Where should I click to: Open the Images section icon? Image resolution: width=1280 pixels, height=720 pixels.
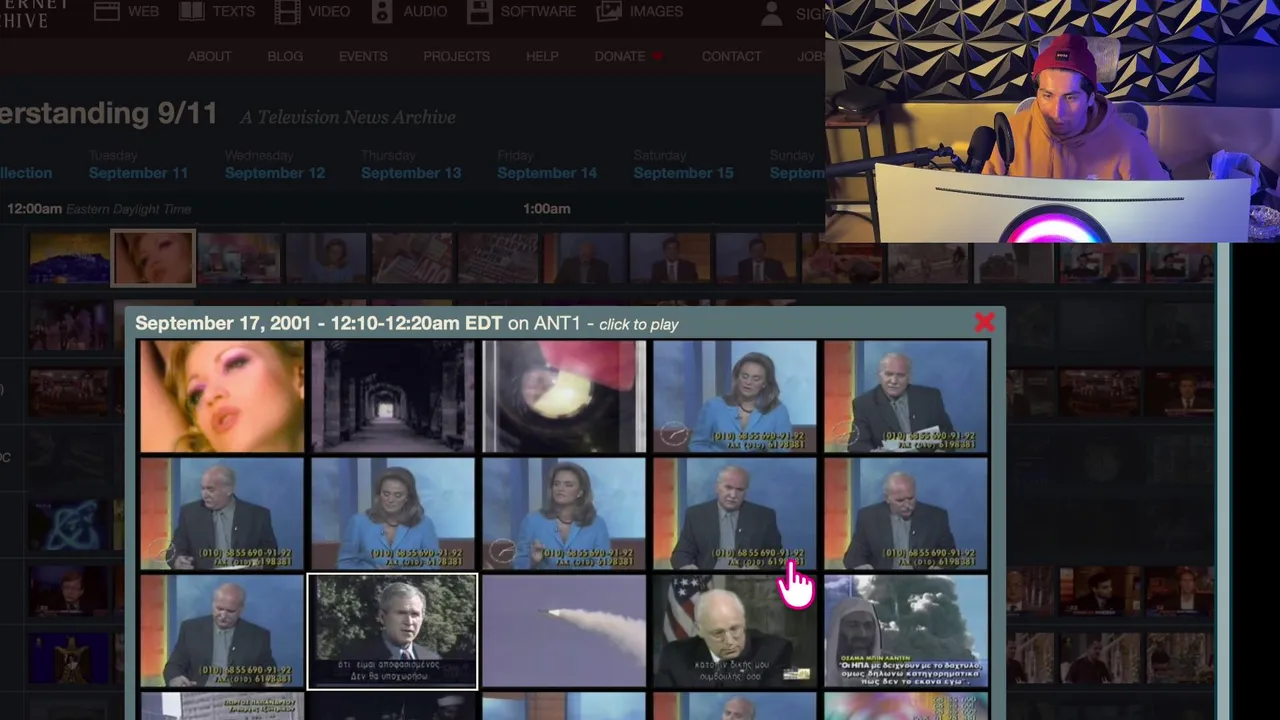coord(609,11)
